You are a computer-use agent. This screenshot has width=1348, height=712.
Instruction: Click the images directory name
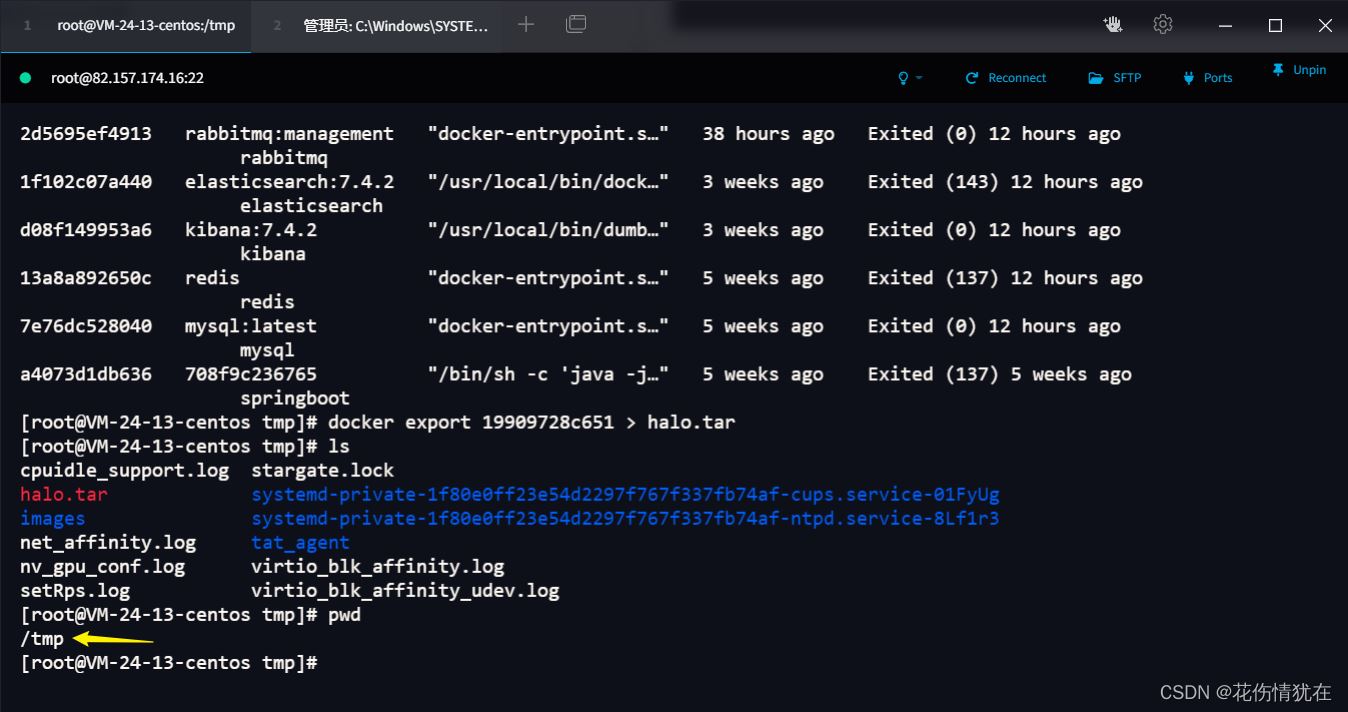53,518
